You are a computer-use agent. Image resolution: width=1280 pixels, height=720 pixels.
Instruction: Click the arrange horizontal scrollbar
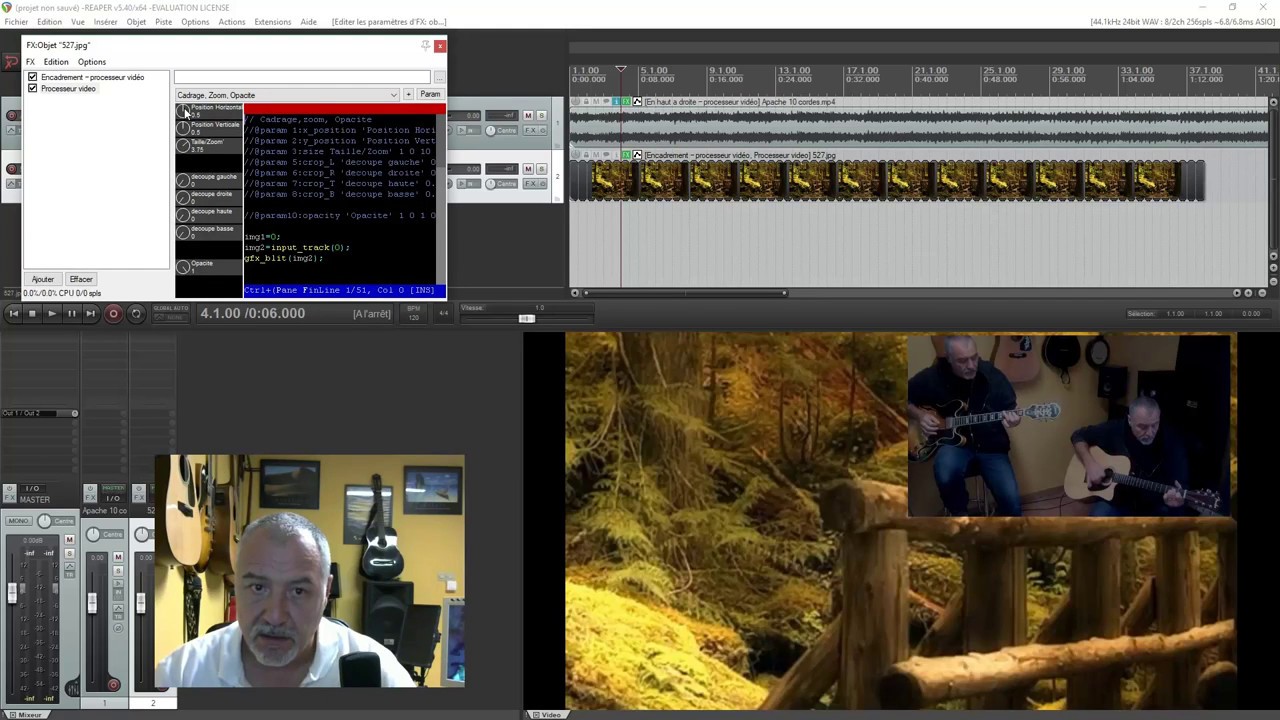[x=685, y=293]
